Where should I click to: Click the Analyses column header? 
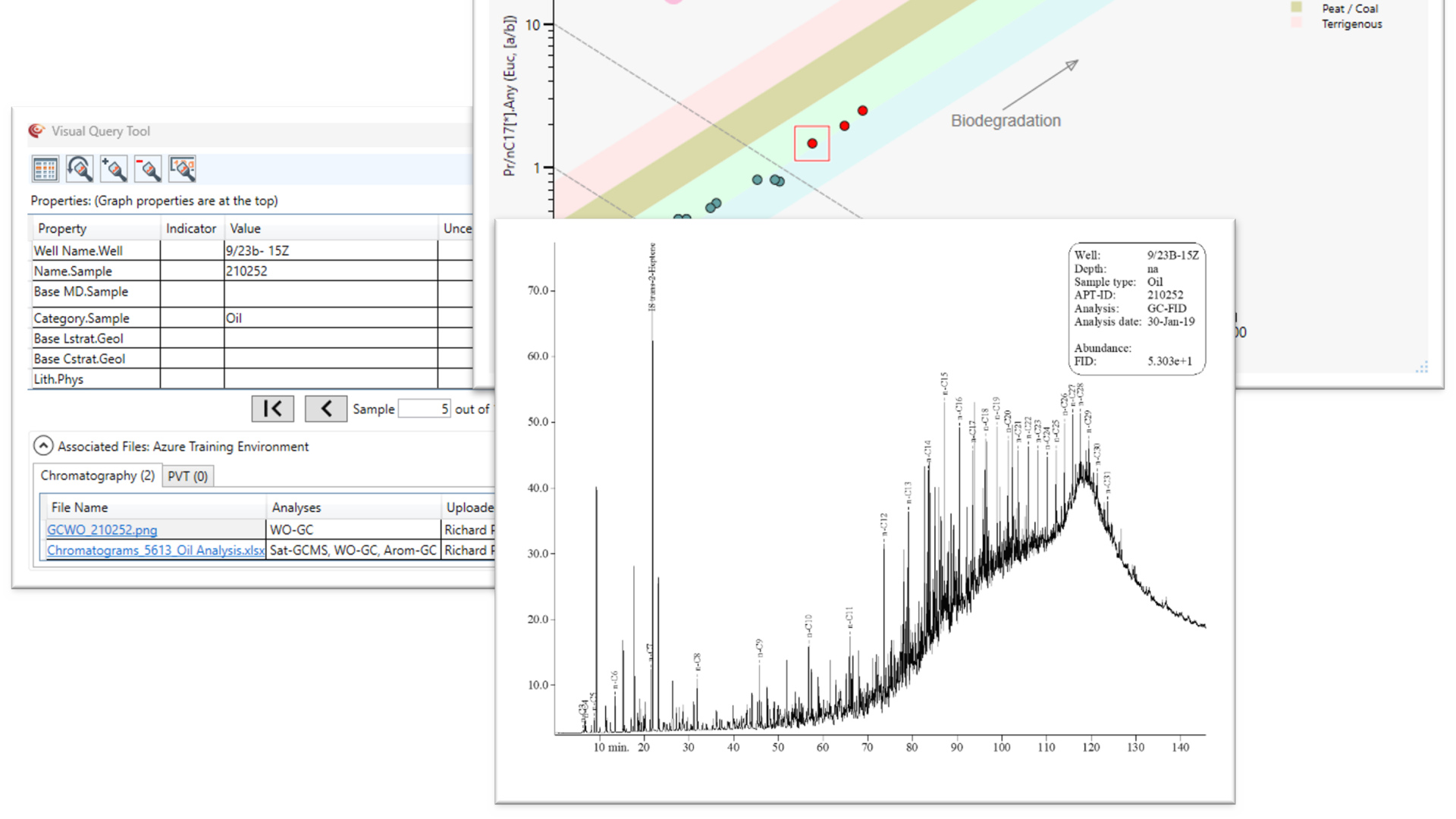point(353,507)
